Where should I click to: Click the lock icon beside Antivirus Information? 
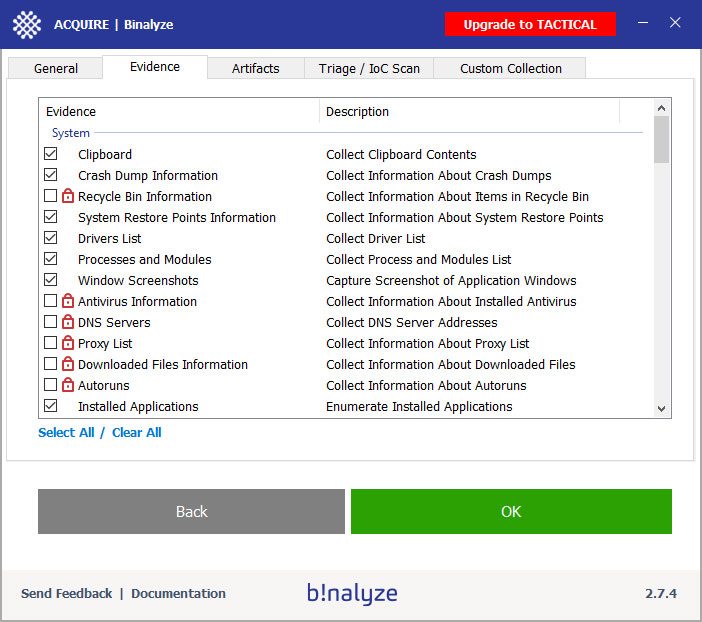[x=68, y=300]
